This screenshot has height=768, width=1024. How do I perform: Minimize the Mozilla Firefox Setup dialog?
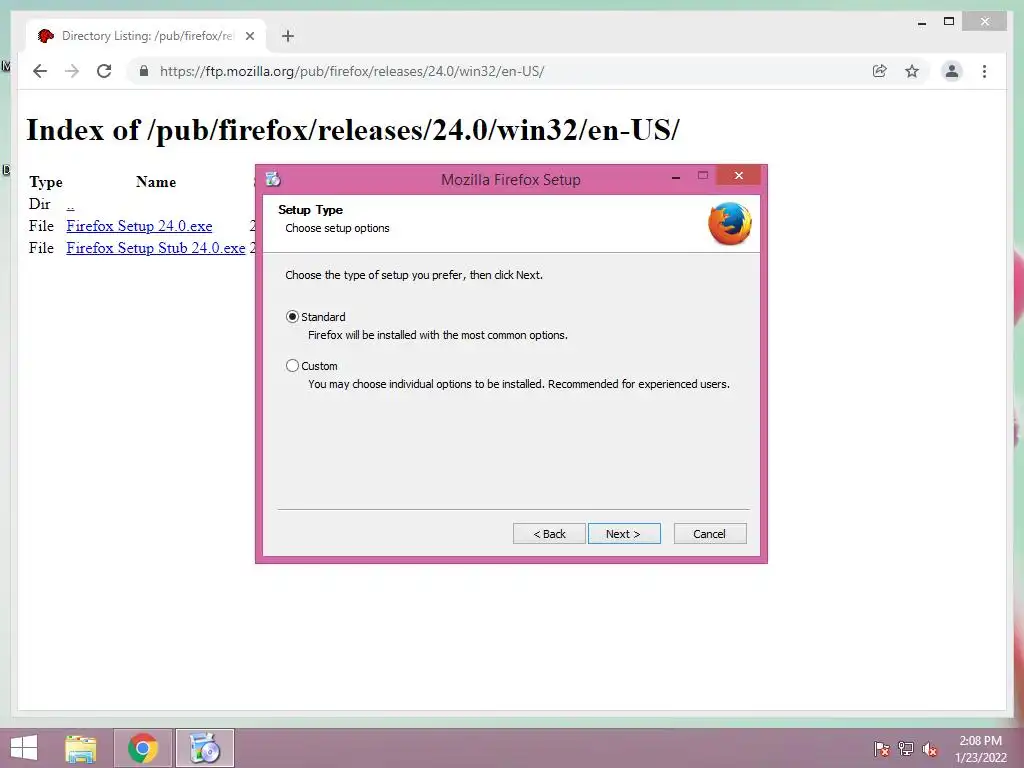[x=676, y=177]
